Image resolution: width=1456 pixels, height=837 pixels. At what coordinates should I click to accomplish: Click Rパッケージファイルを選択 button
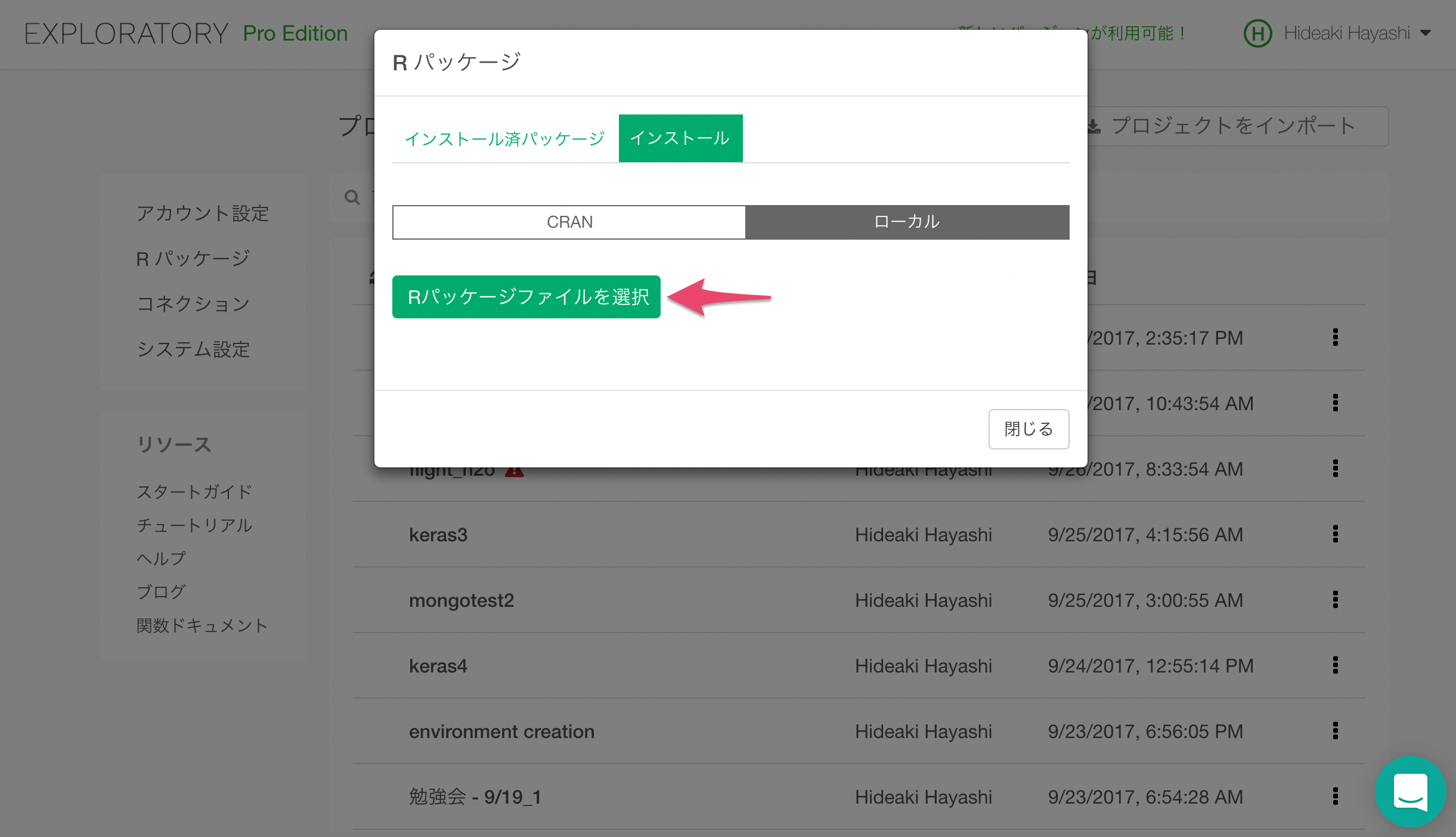(x=526, y=297)
